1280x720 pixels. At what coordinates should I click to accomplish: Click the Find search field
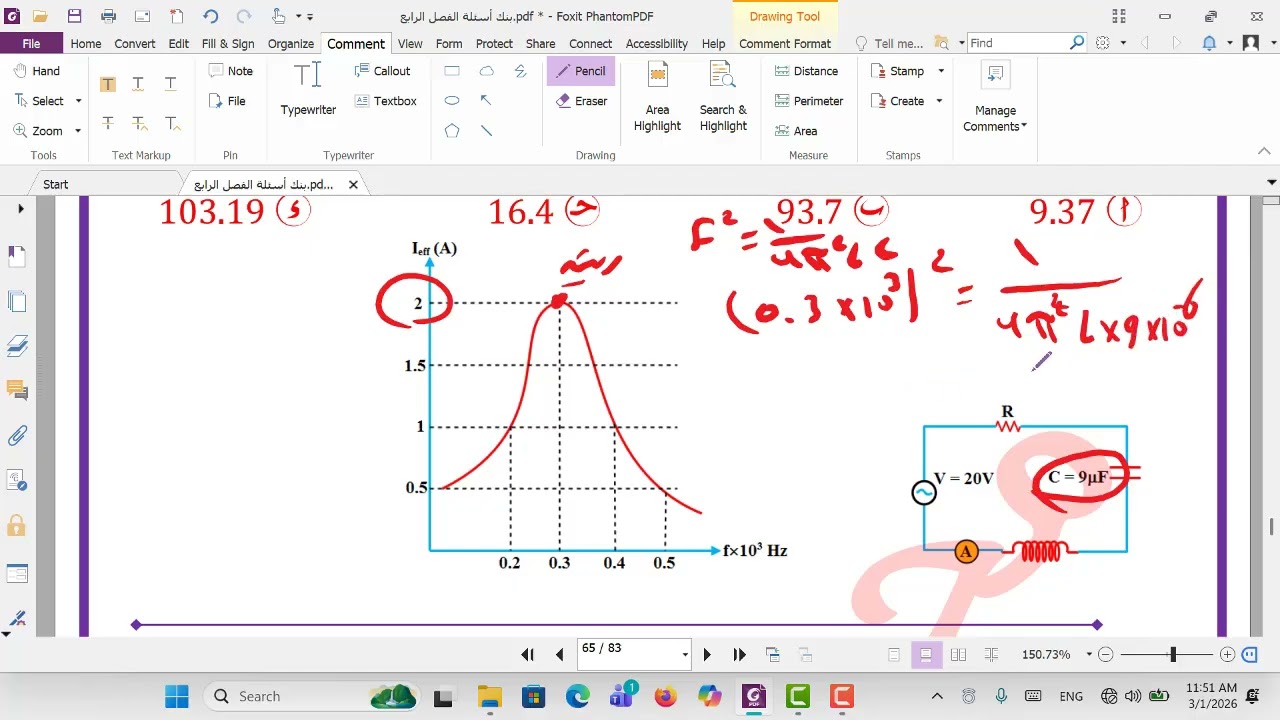(1018, 43)
